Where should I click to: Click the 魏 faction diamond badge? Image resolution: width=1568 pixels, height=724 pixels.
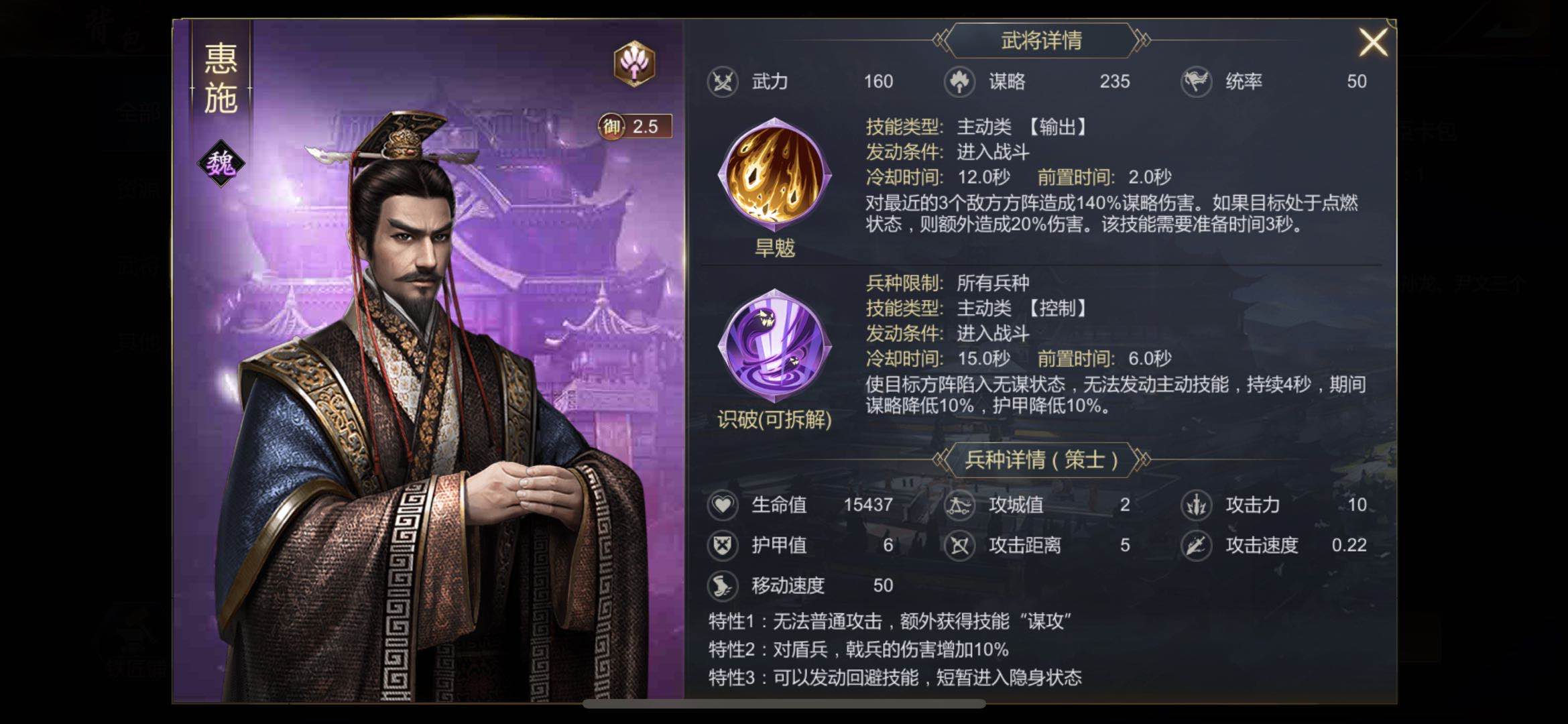click(x=221, y=163)
